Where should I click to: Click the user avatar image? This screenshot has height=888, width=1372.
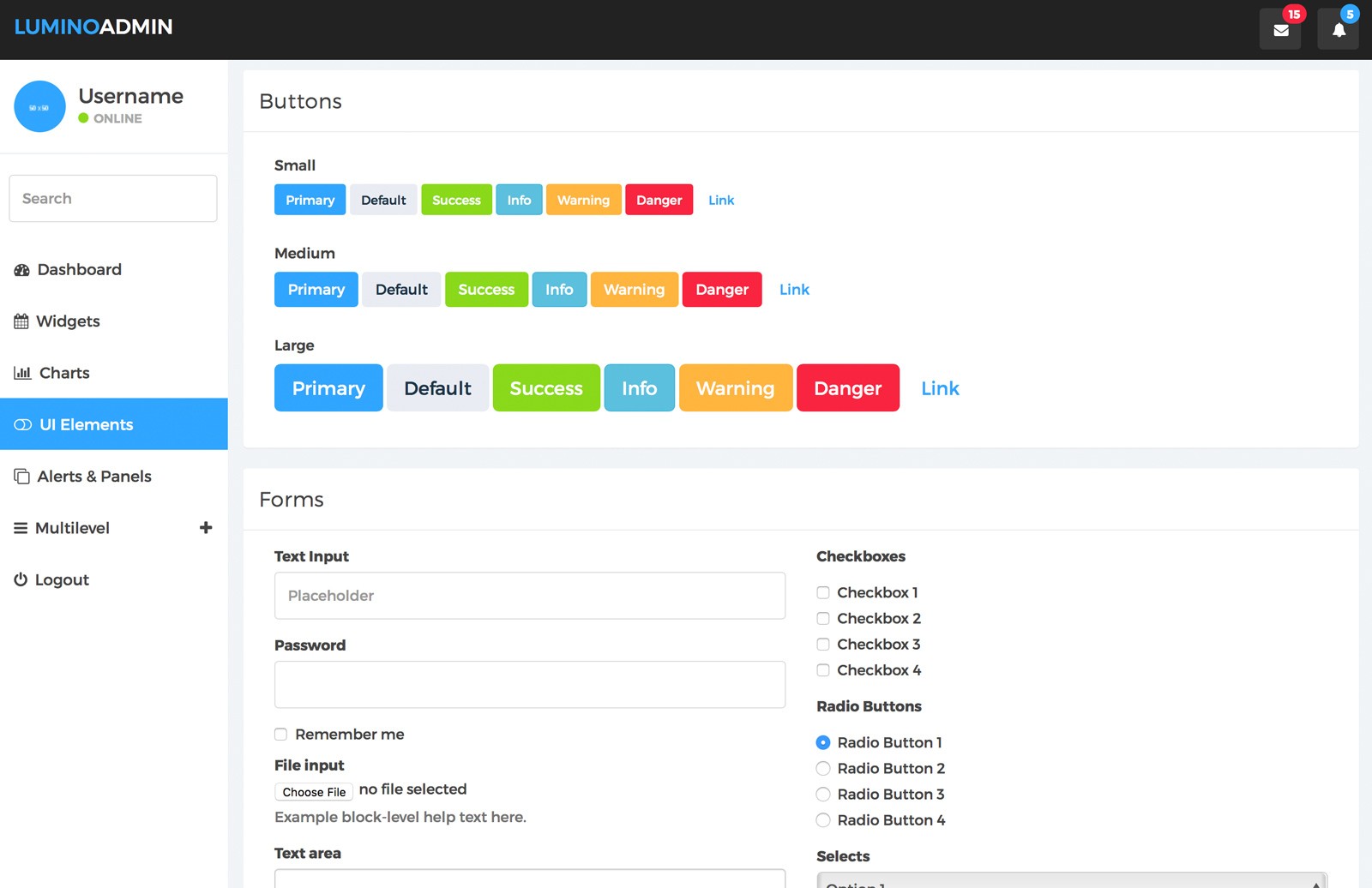[39, 106]
